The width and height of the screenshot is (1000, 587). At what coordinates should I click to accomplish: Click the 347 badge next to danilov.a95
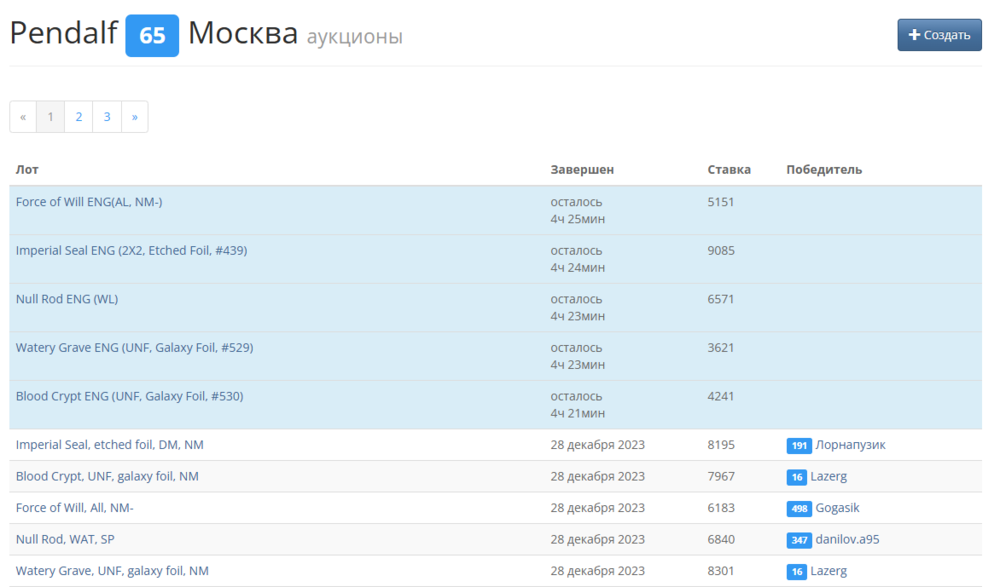(798, 541)
